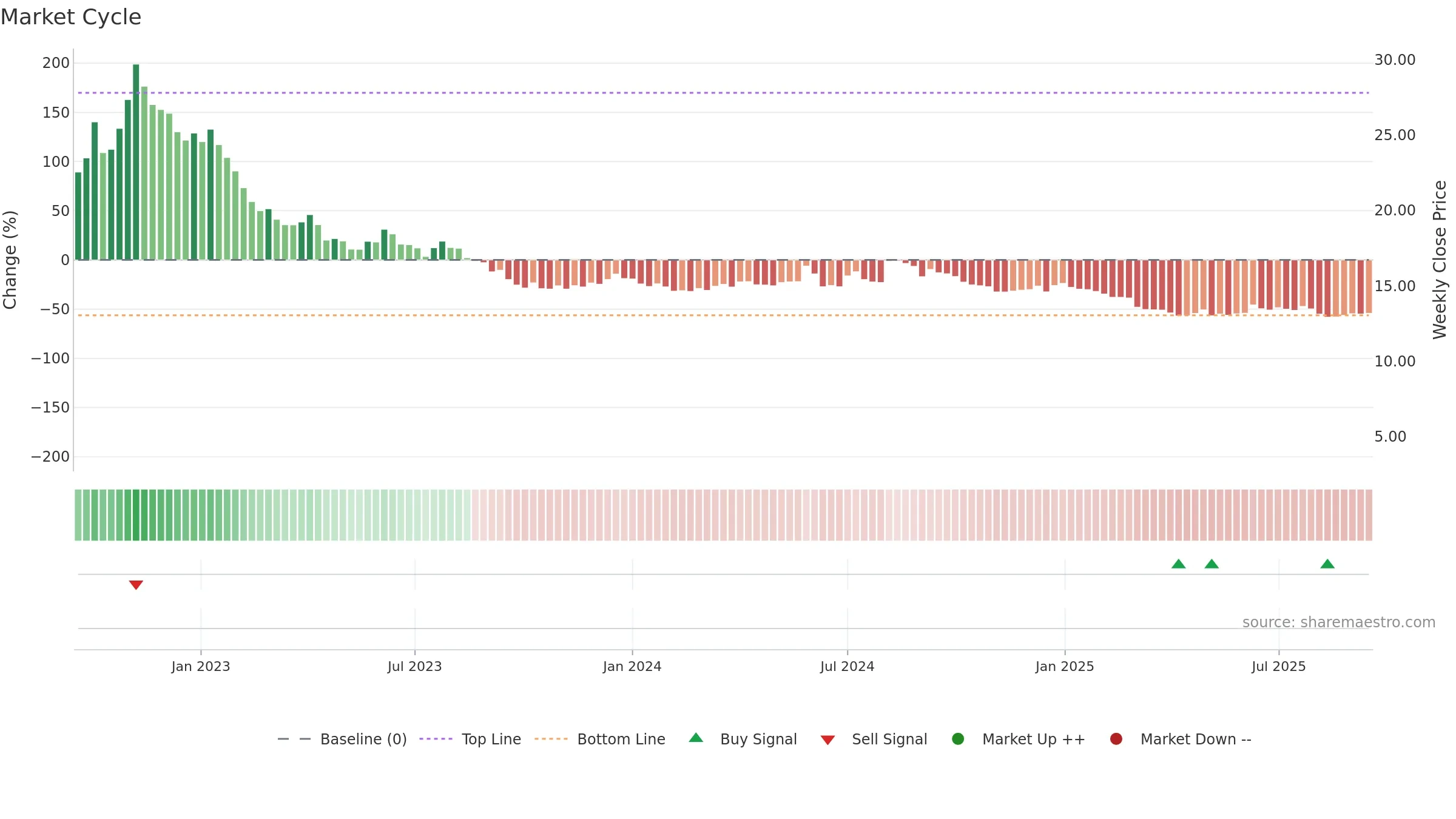Viewport: 1456px width, 819px height.
Task: Click the Jul 2025 axis label
Action: click(x=1279, y=667)
